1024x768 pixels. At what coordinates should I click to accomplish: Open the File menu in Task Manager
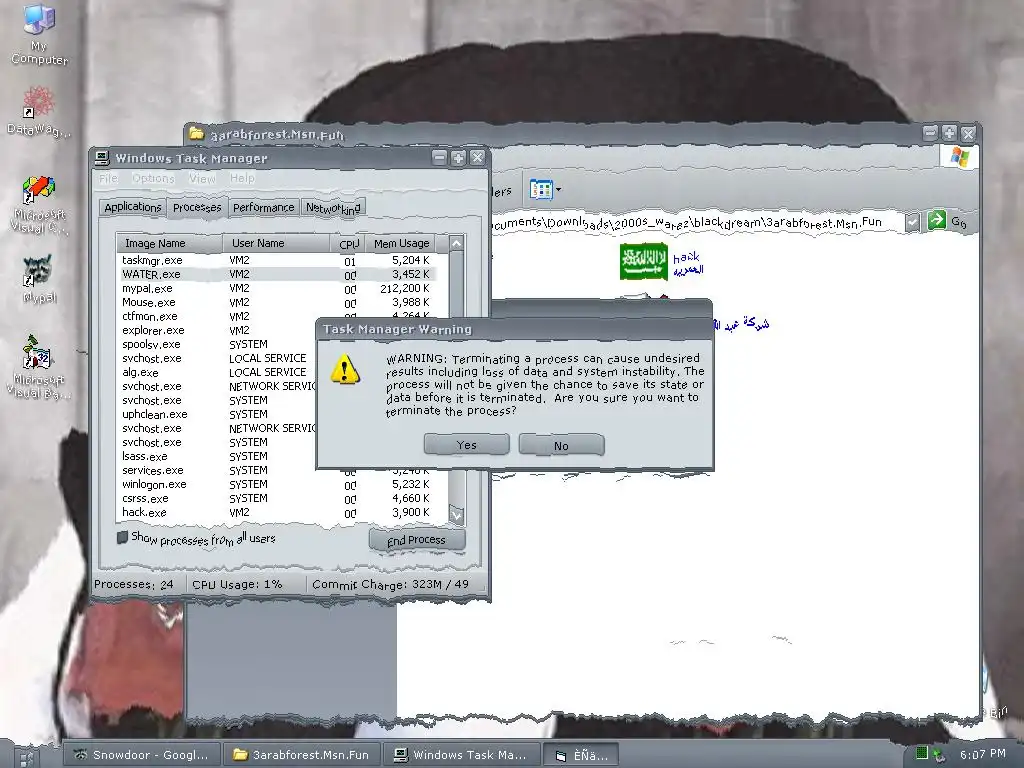point(108,178)
